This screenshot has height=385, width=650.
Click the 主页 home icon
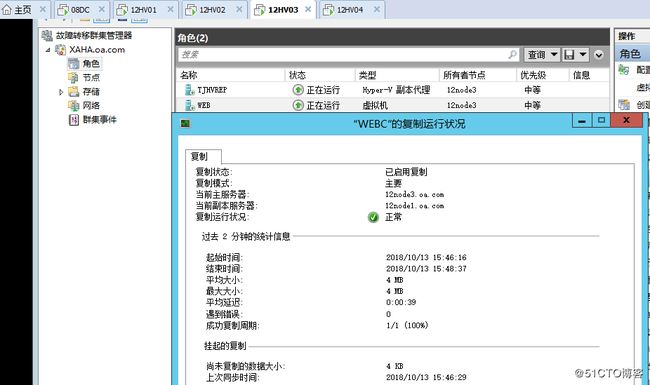point(7,10)
